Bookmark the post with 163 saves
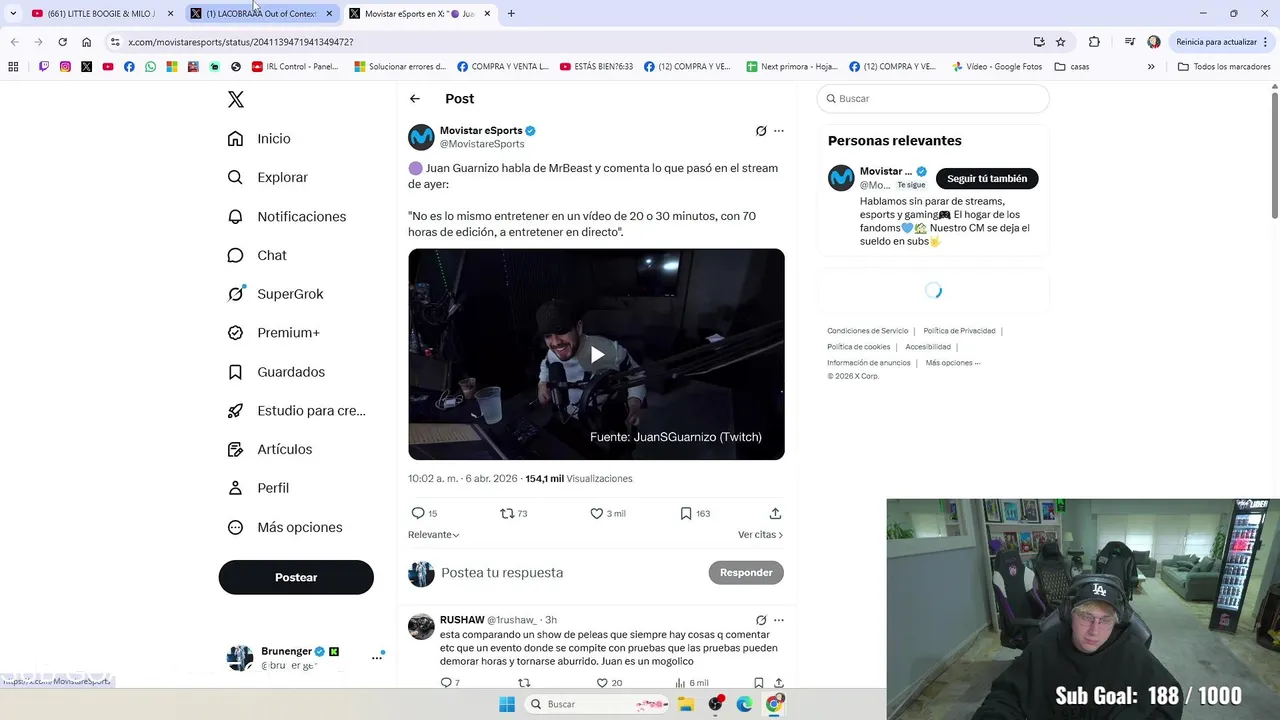The width and height of the screenshot is (1280, 720). click(686, 513)
